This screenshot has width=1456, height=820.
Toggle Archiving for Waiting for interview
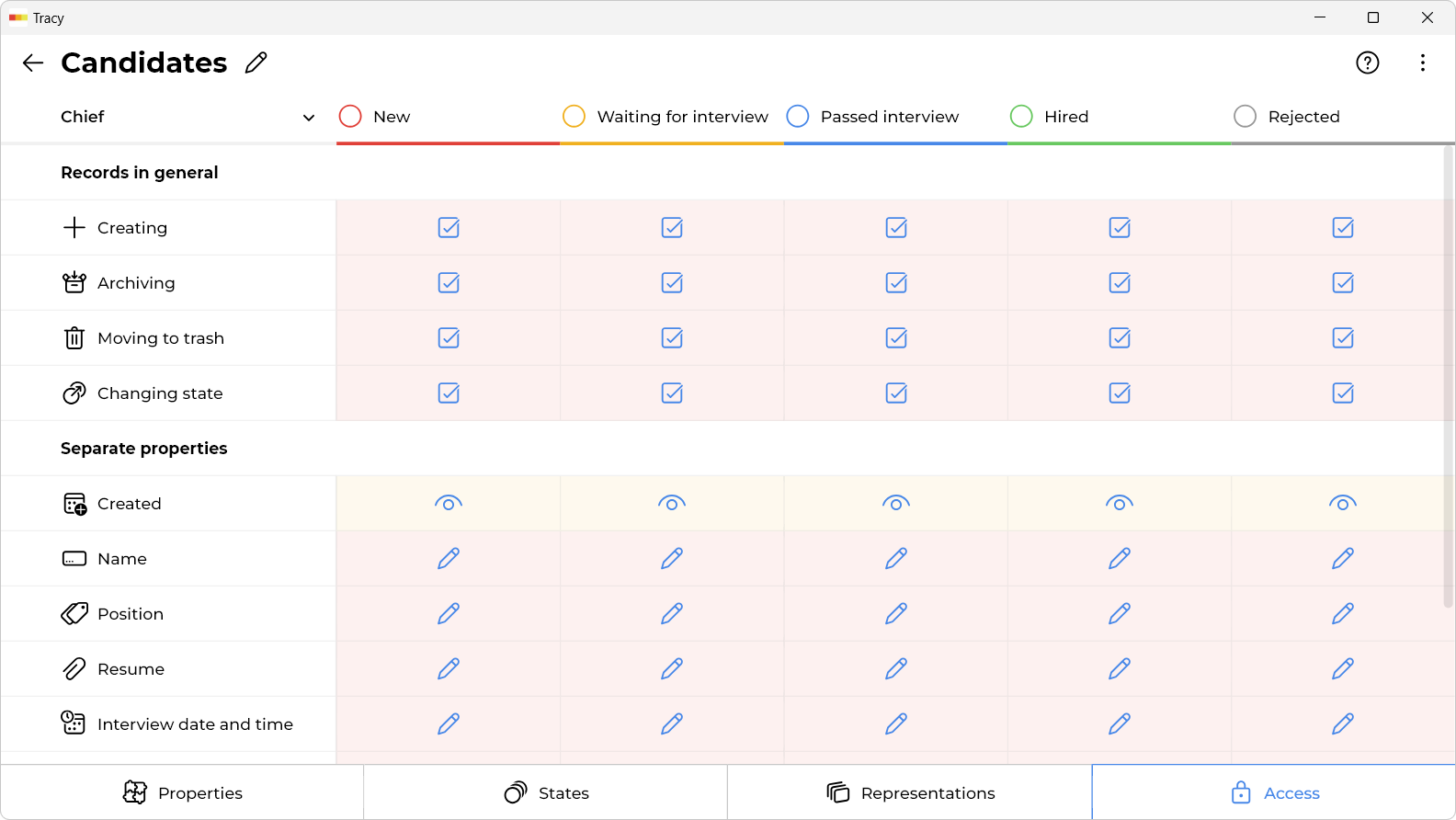tap(672, 282)
